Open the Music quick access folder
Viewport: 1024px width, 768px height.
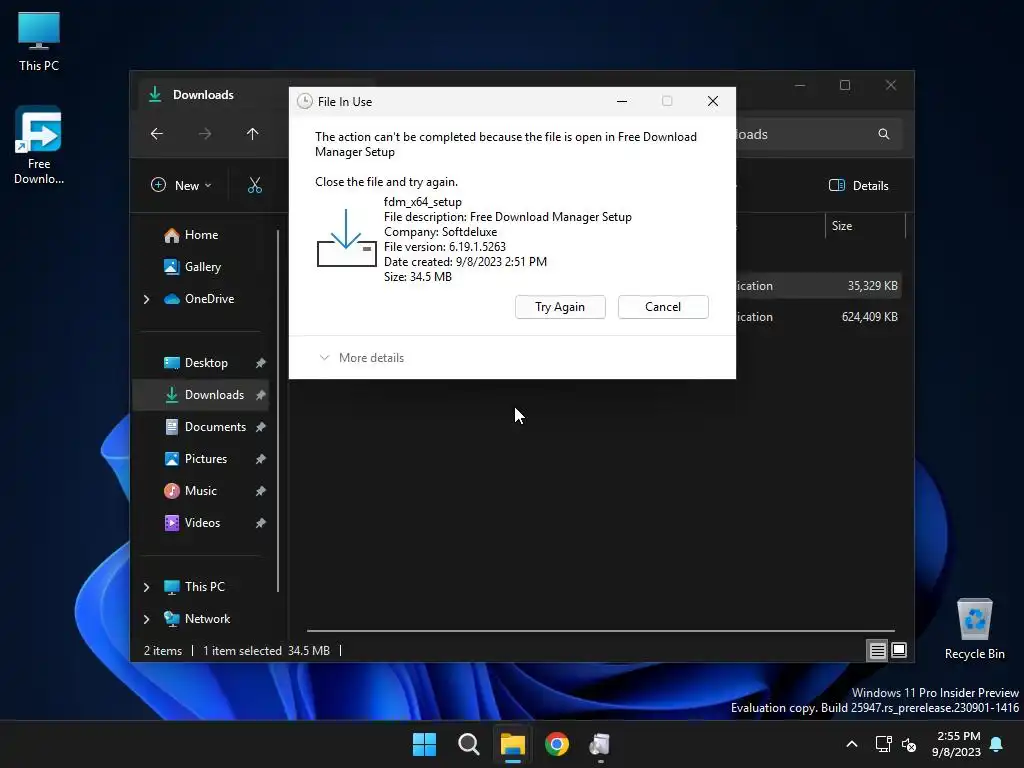(x=200, y=490)
